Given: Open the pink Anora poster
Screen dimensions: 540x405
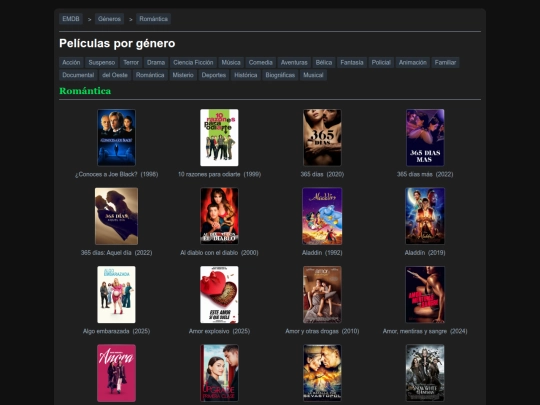Looking at the screenshot, I should (116, 373).
